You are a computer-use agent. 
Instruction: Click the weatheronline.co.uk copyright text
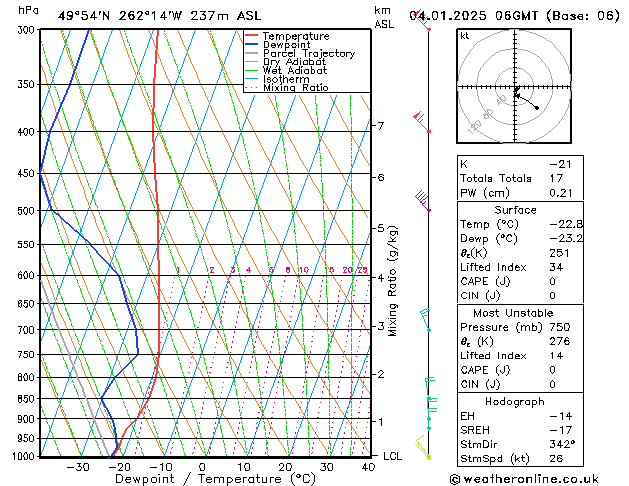[x=524, y=479]
